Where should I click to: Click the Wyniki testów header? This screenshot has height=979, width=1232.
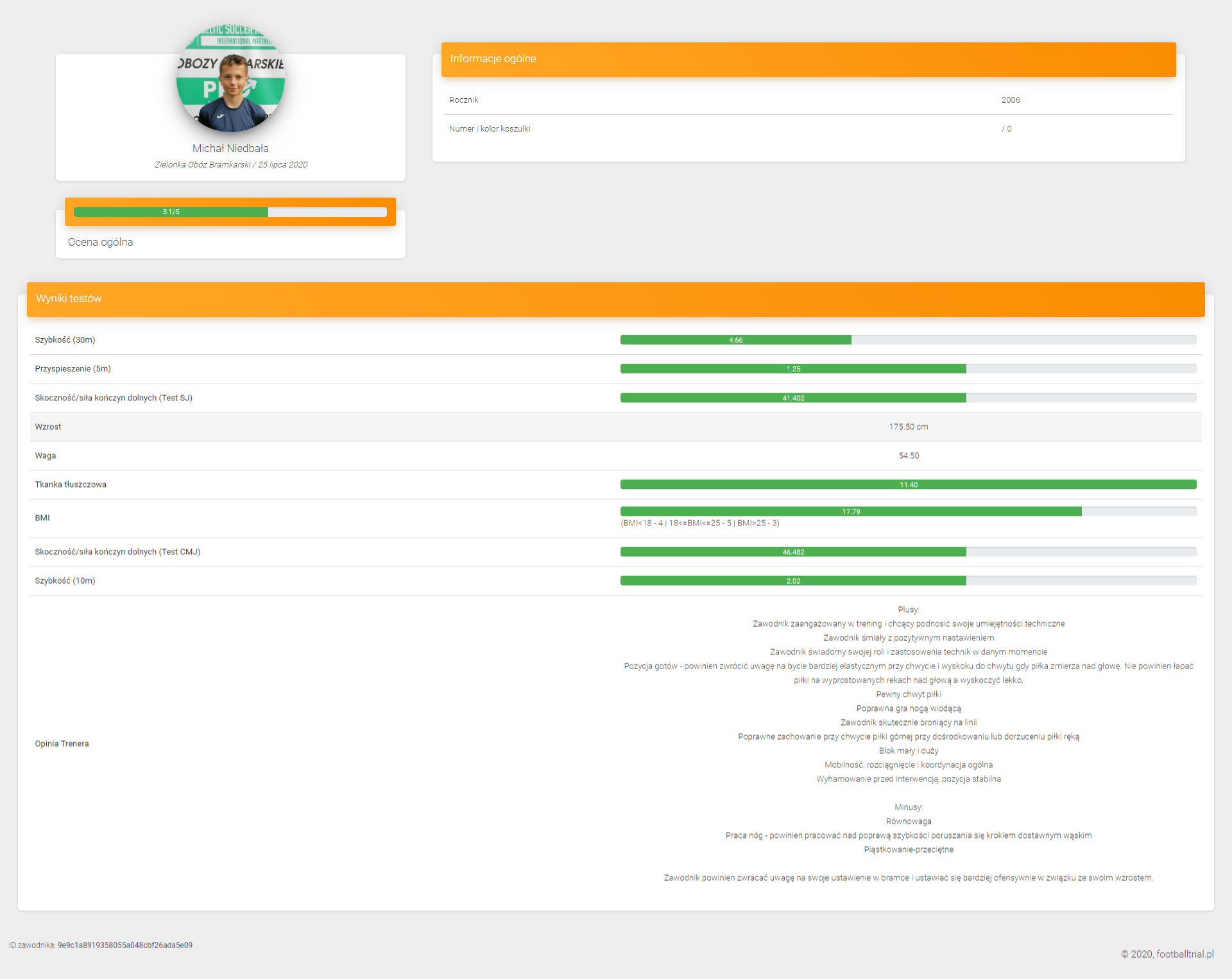pyautogui.click(x=69, y=299)
